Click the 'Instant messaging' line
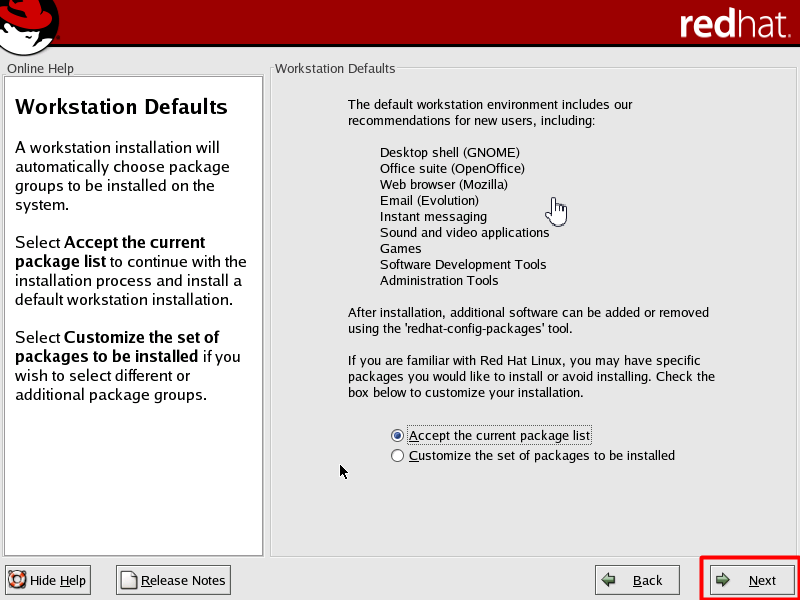Viewport: 800px width, 600px height. 433,216
